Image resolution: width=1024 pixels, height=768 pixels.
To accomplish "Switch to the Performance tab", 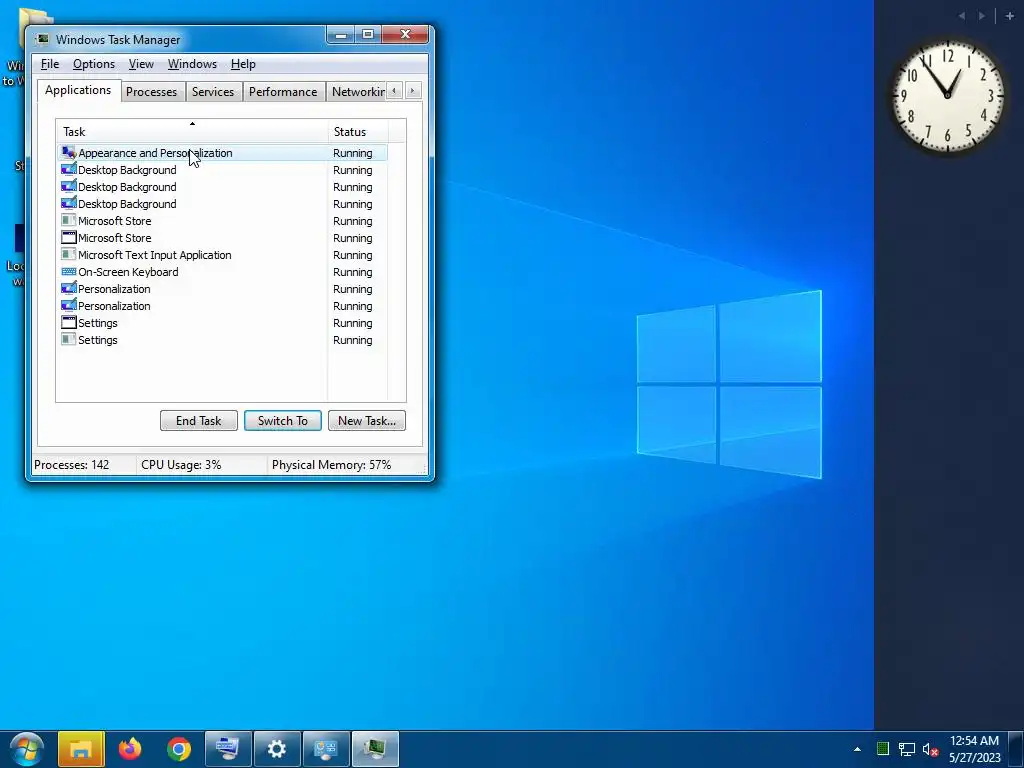I will [x=283, y=91].
